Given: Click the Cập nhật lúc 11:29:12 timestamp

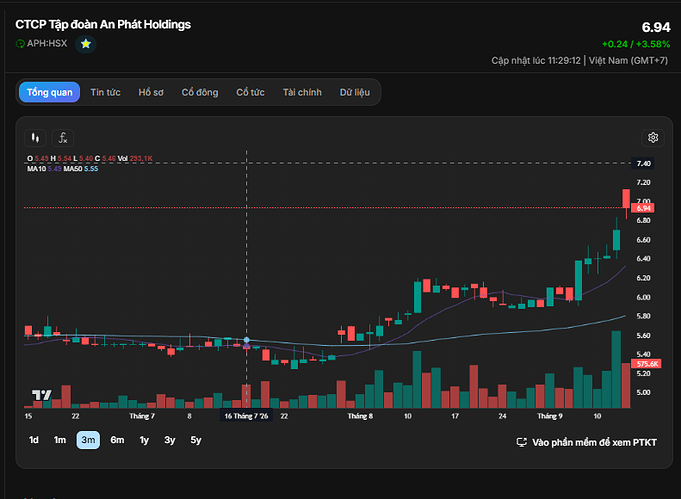Looking at the screenshot, I should 536,60.
